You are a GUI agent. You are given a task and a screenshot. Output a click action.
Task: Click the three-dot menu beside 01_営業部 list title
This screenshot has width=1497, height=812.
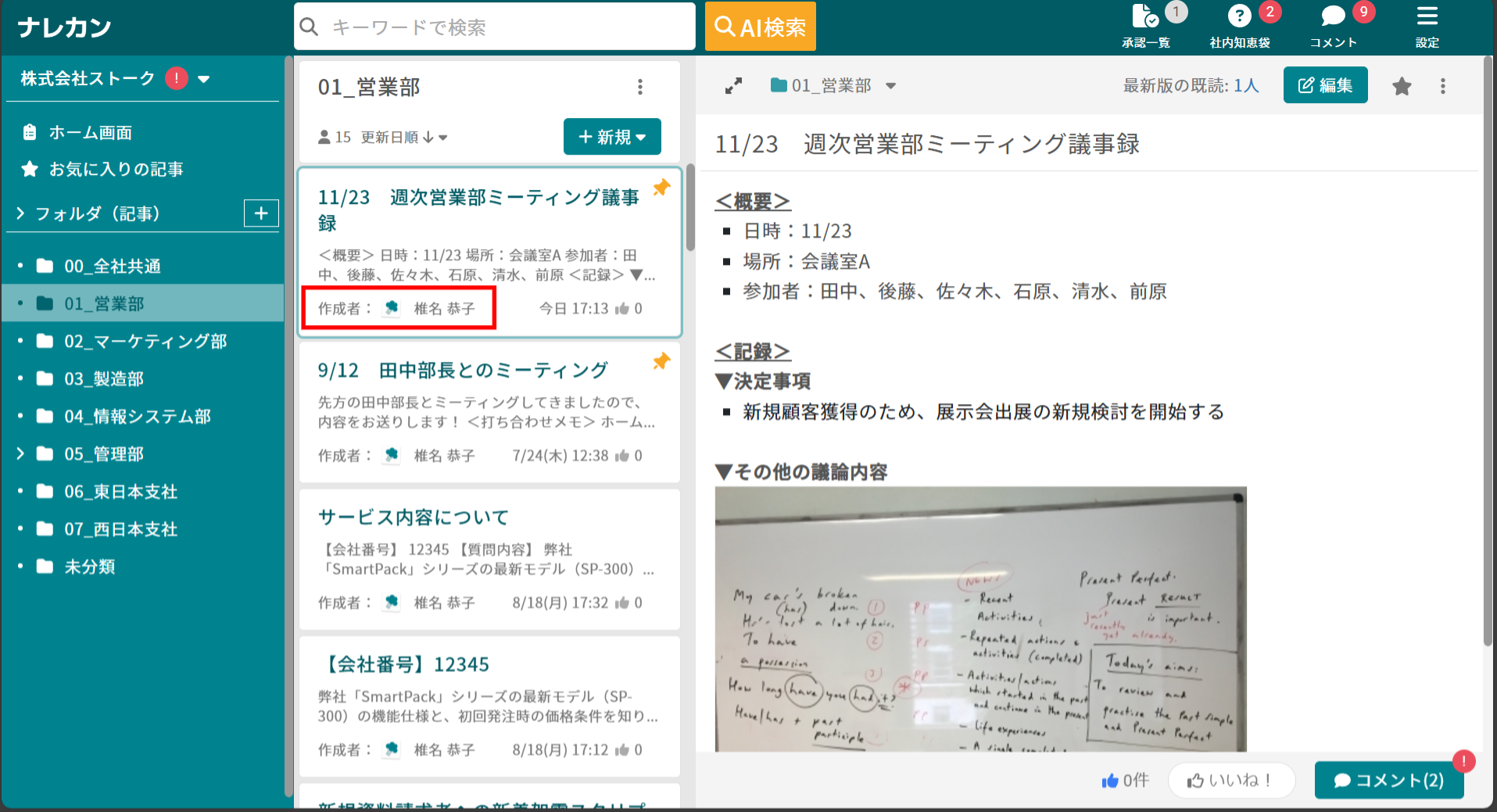[640, 87]
